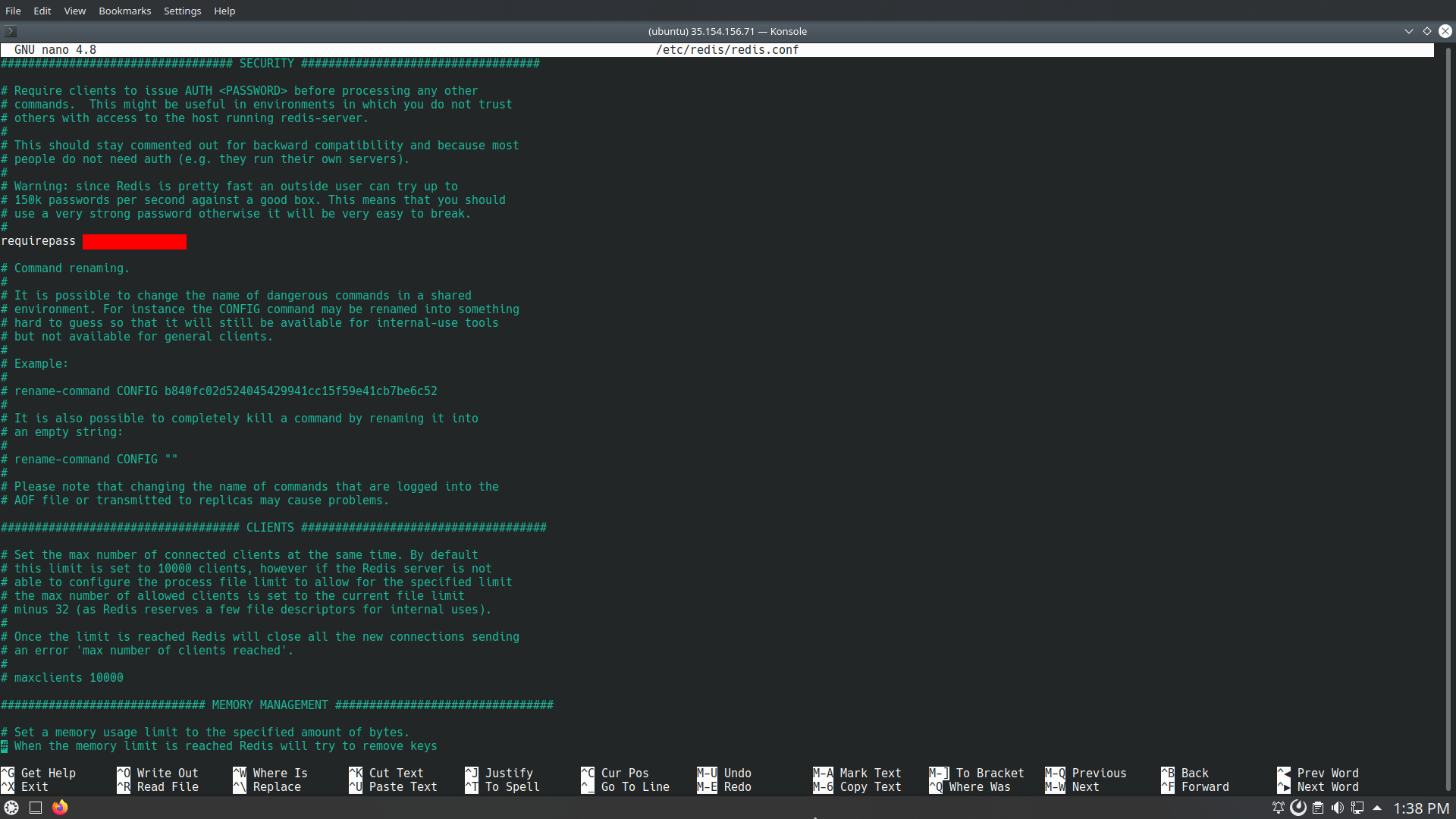The width and height of the screenshot is (1456, 819).
Task: Open the View menu
Action: tap(74, 11)
